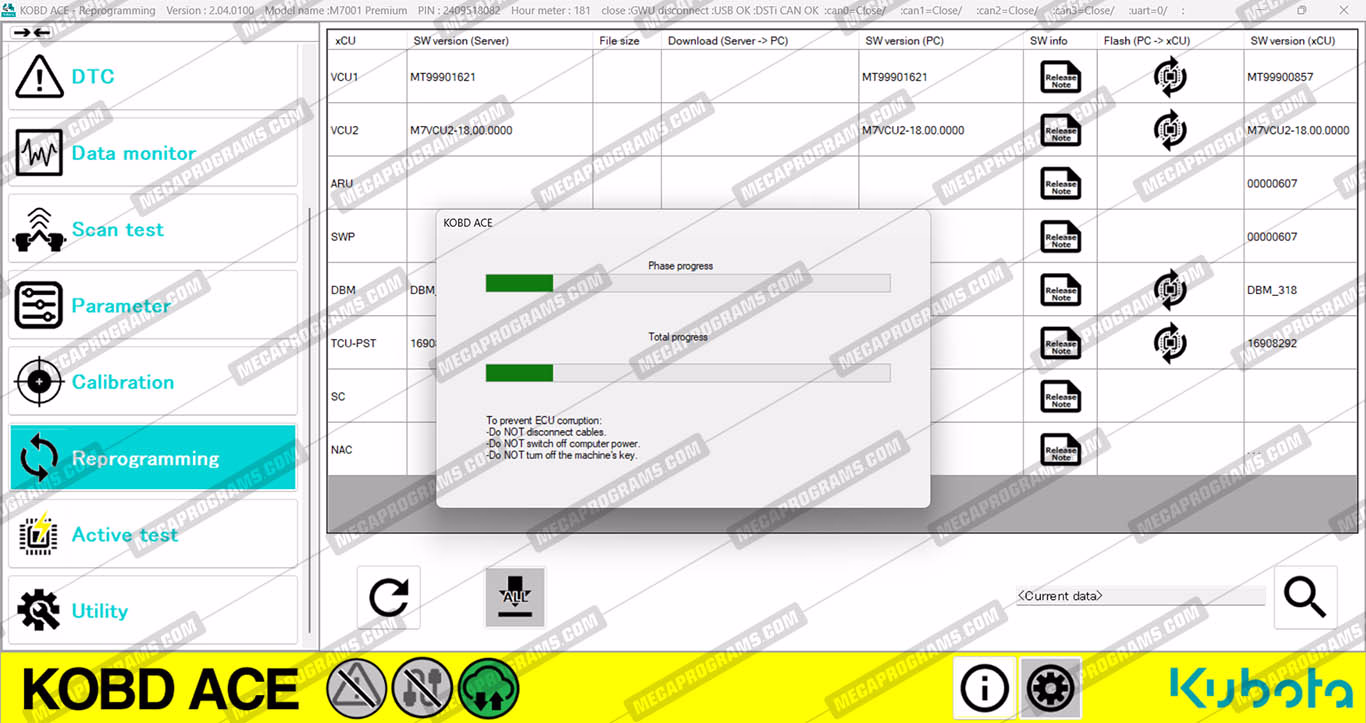Click the Hour meter : 181 text
1366x723 pixels.
point(553,11)
